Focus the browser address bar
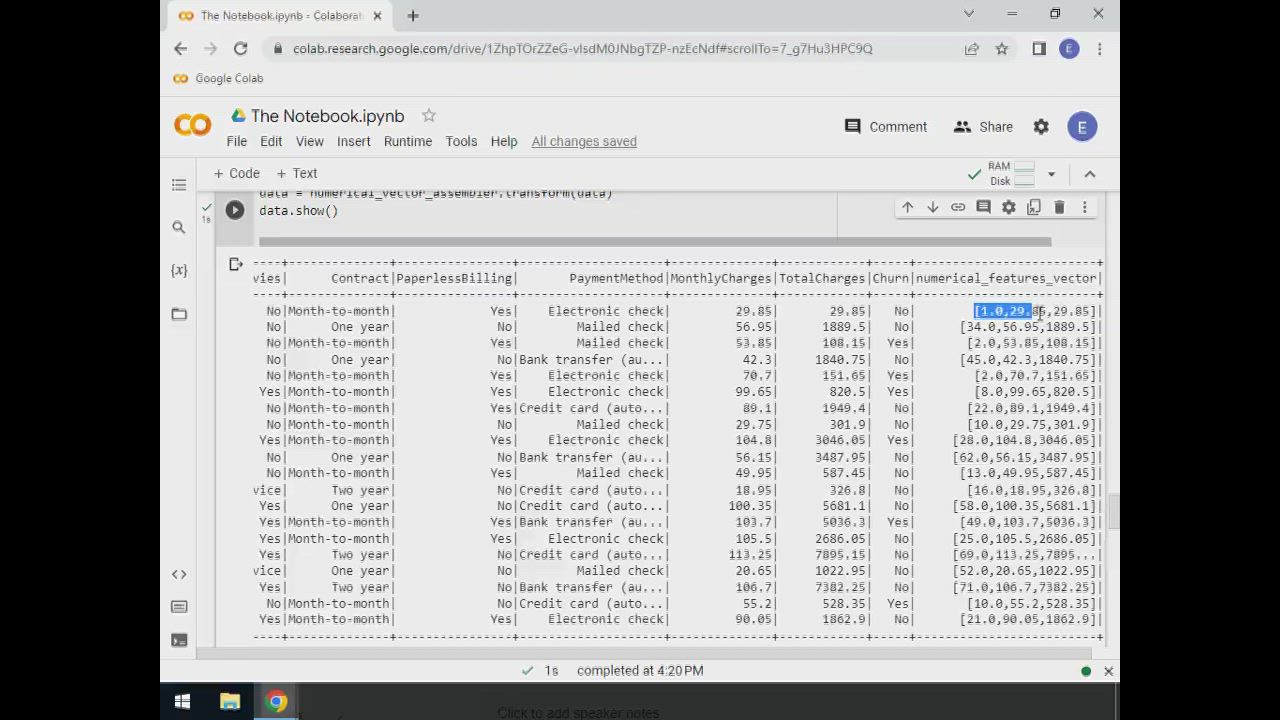 582,48
